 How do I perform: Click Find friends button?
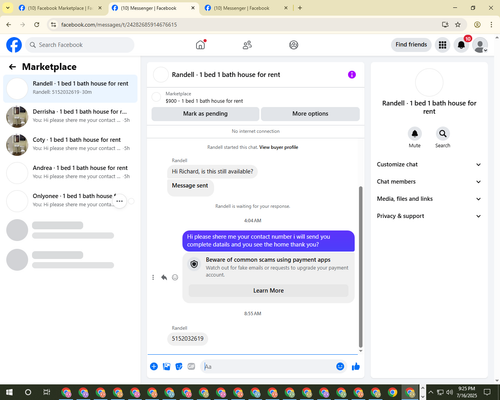coord(411,45)
